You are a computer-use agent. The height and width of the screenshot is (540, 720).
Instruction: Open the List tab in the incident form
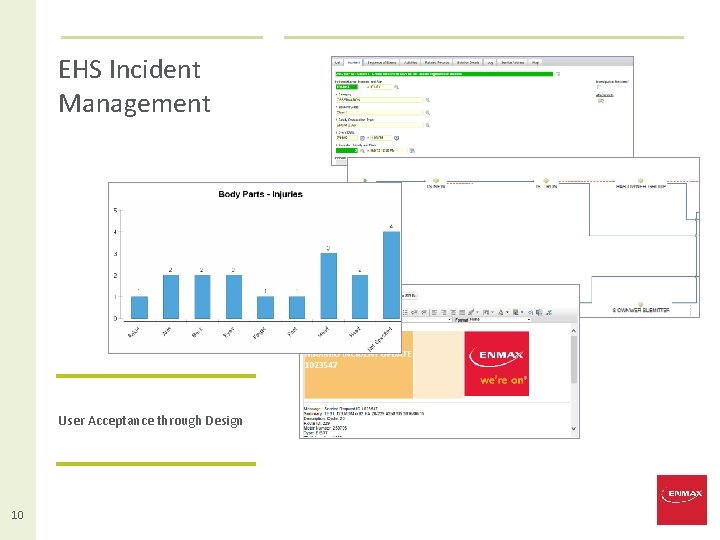click(338, 62)
